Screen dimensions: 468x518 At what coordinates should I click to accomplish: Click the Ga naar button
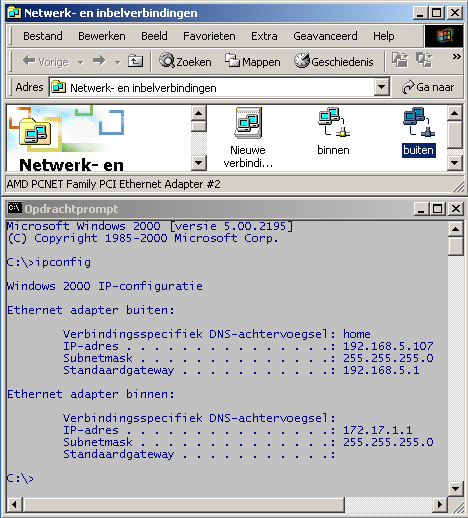tap(428, 87)
